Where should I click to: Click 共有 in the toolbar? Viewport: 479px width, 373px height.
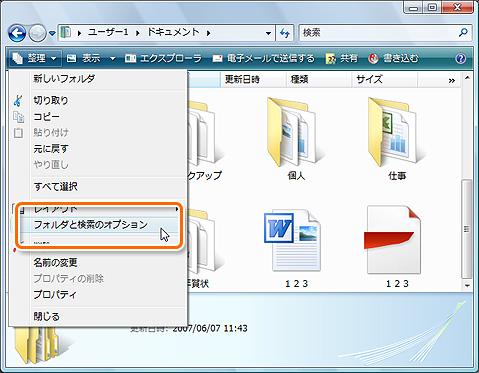[x=341, y=59]
